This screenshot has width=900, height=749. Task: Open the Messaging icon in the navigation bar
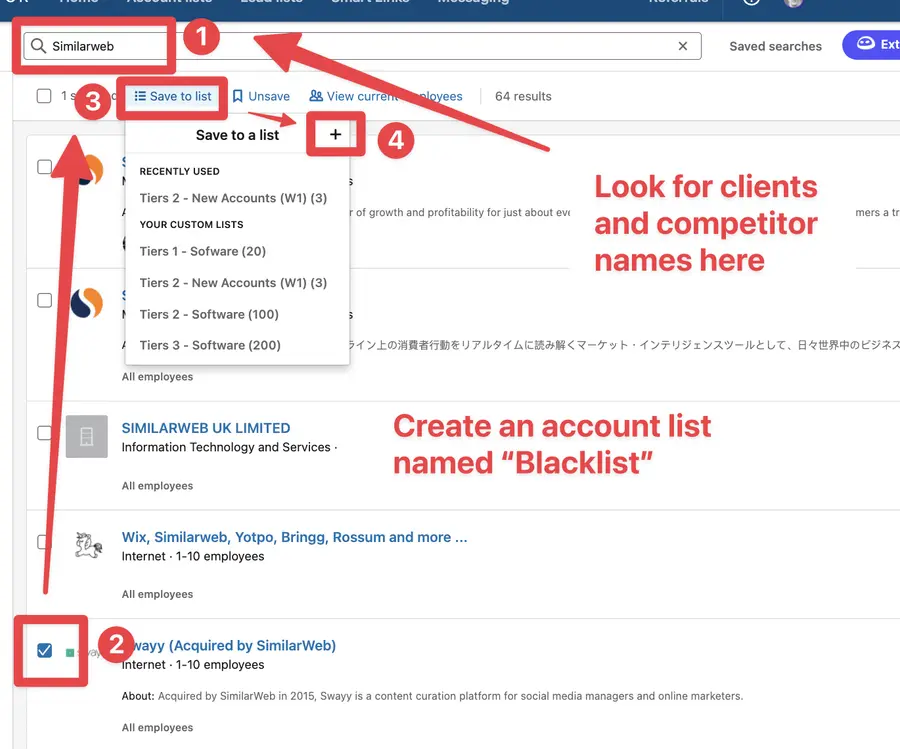tap(473, 3)
